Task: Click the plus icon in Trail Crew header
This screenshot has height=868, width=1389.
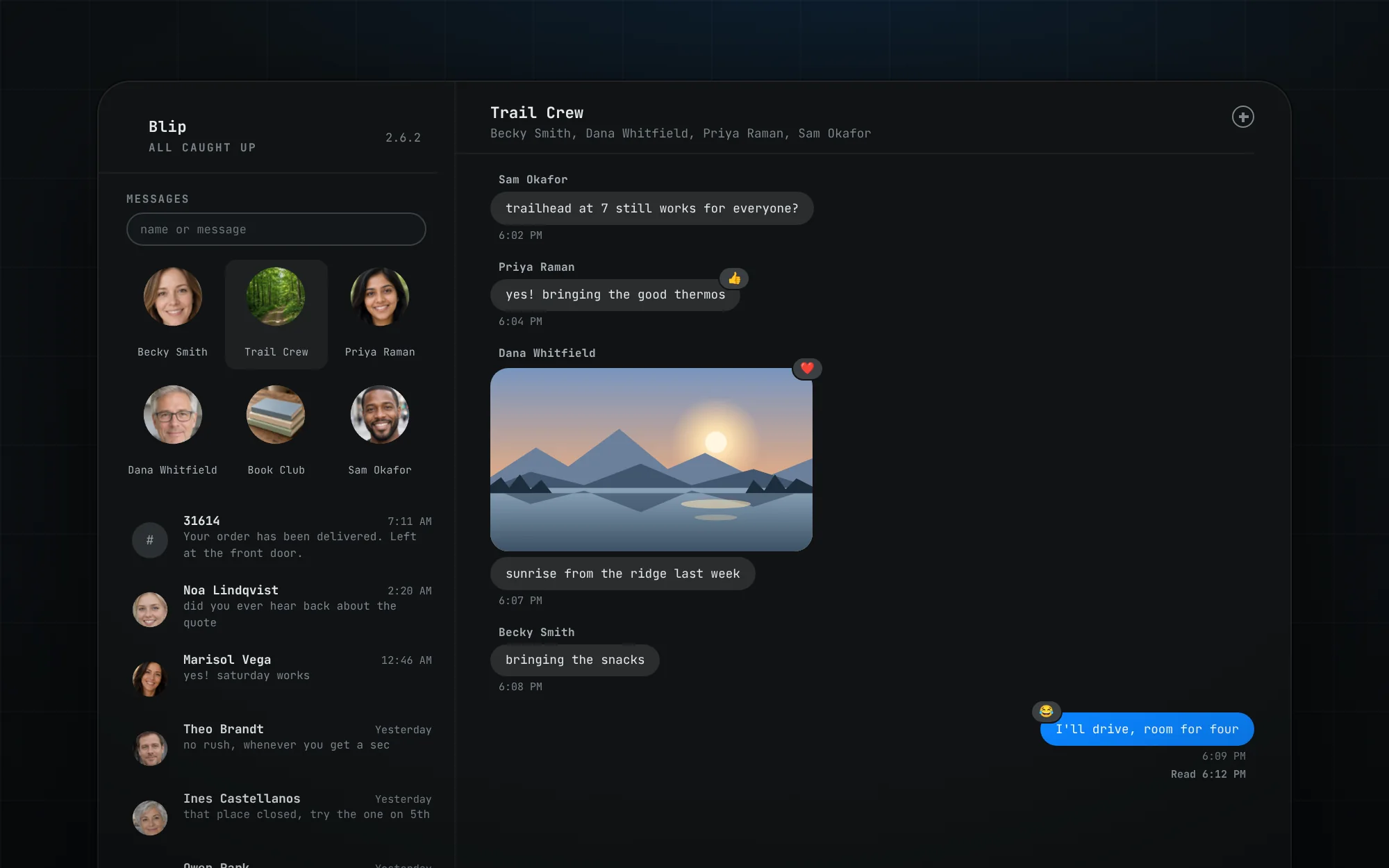Action: pos(1242,117)
